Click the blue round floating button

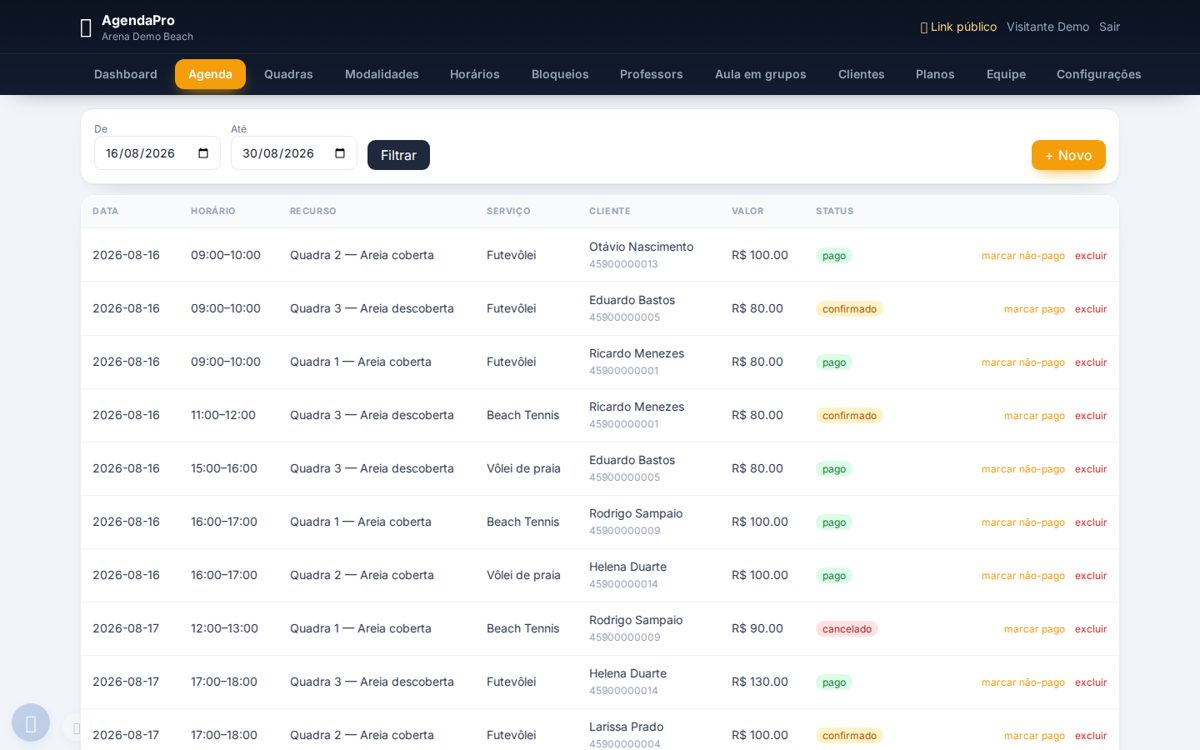31,722
